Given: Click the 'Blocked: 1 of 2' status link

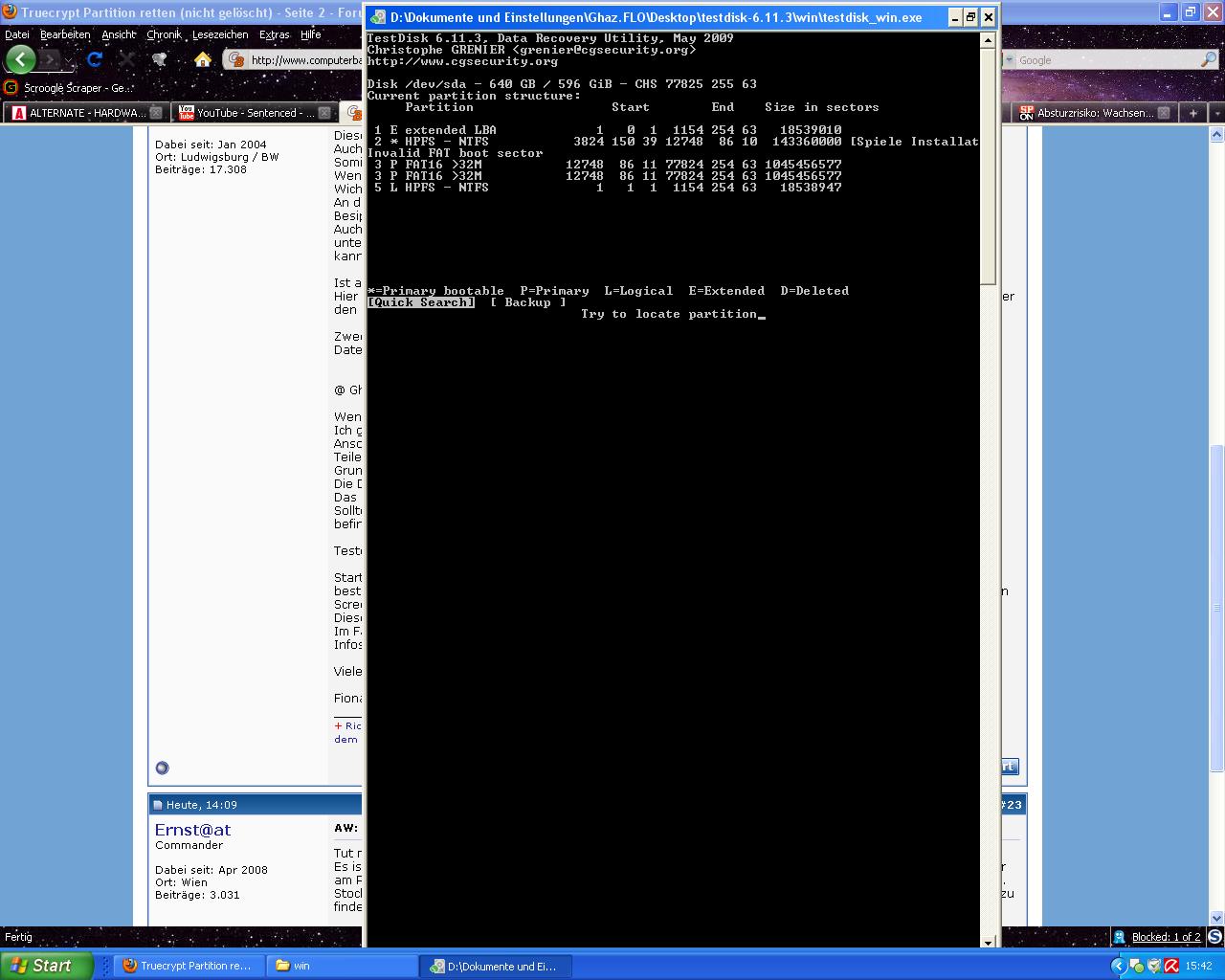Looking at the screenshot, I should click(1166, 937).
